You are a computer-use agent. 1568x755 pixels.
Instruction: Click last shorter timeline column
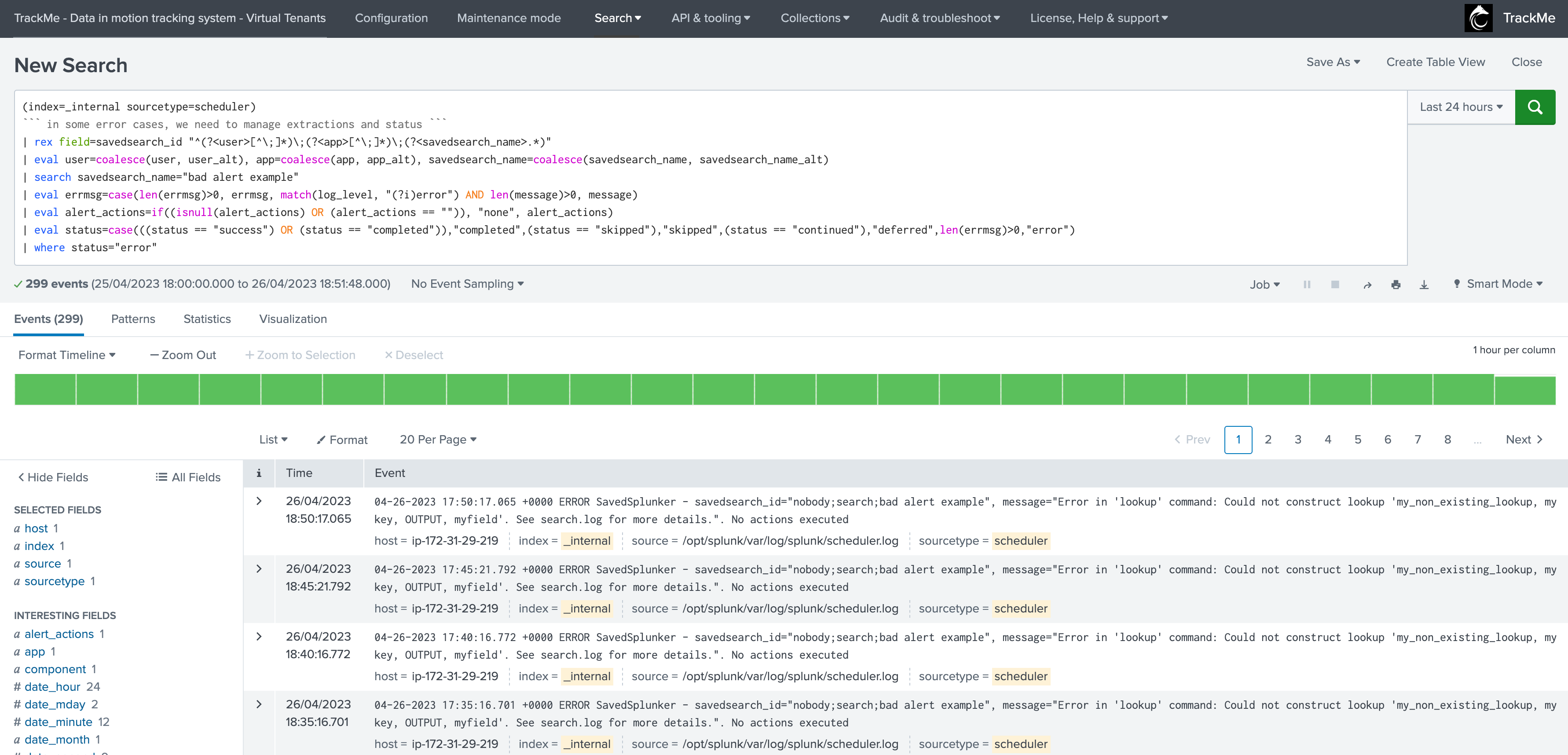coord(1525,391)
